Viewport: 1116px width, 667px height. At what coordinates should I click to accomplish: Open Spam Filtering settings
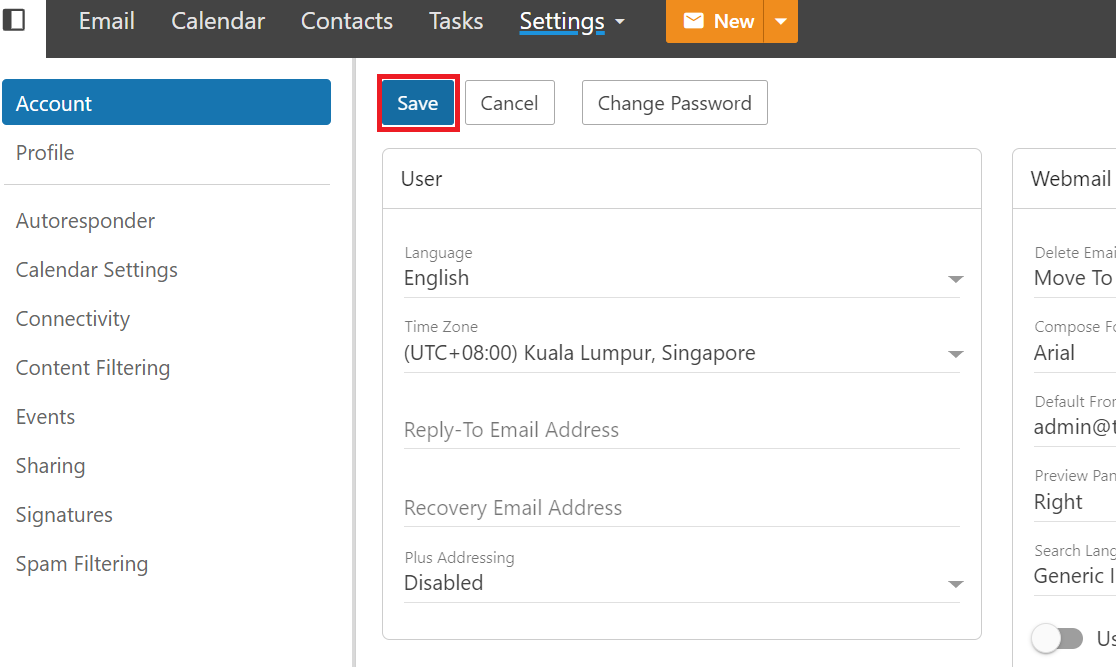pos(82,564)
